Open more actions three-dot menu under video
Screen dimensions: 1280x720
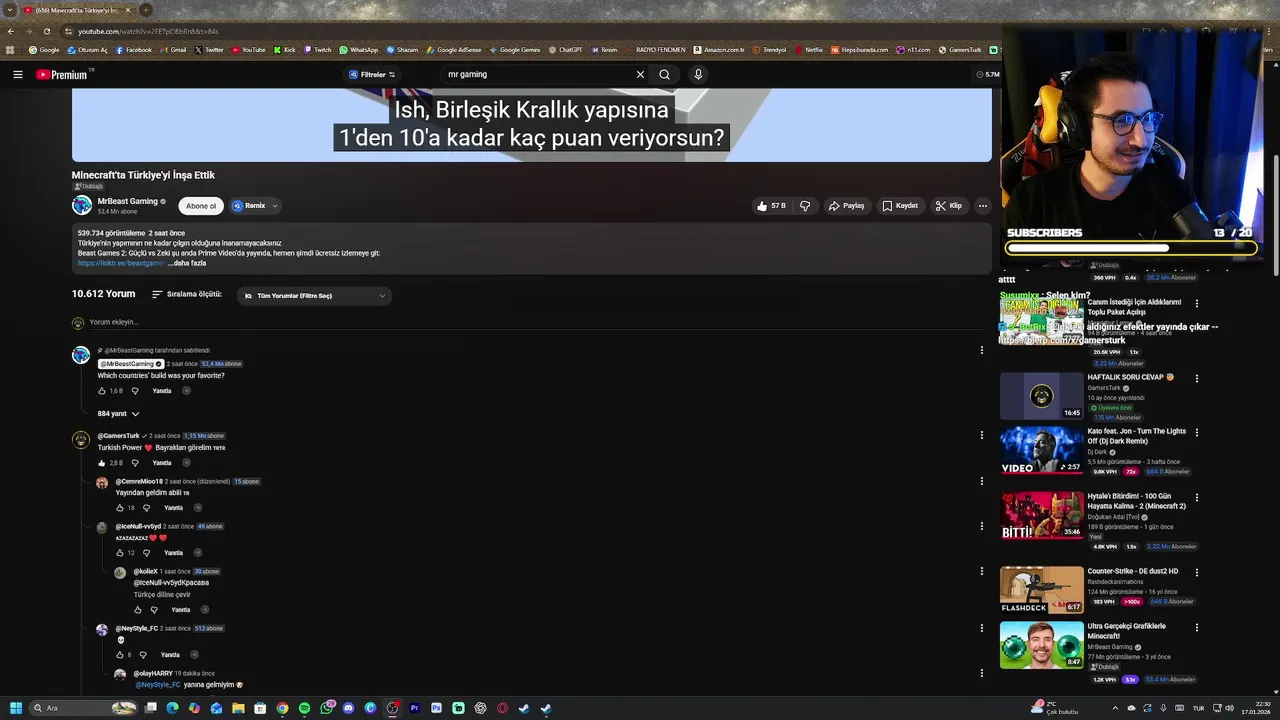983,206
